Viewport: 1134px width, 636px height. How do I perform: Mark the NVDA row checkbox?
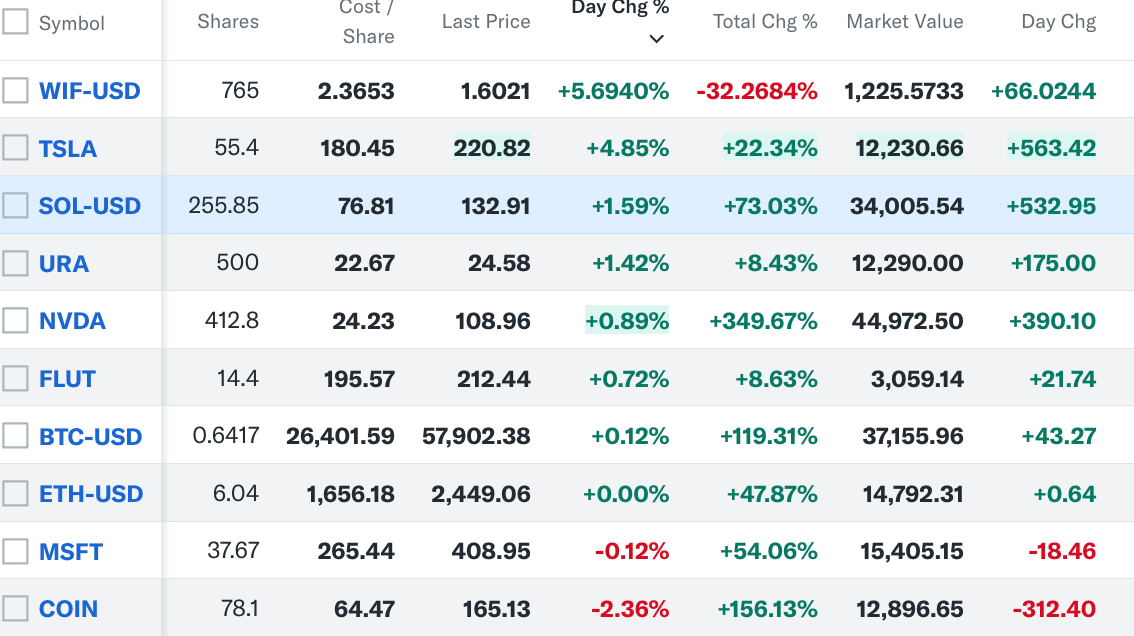15,321
